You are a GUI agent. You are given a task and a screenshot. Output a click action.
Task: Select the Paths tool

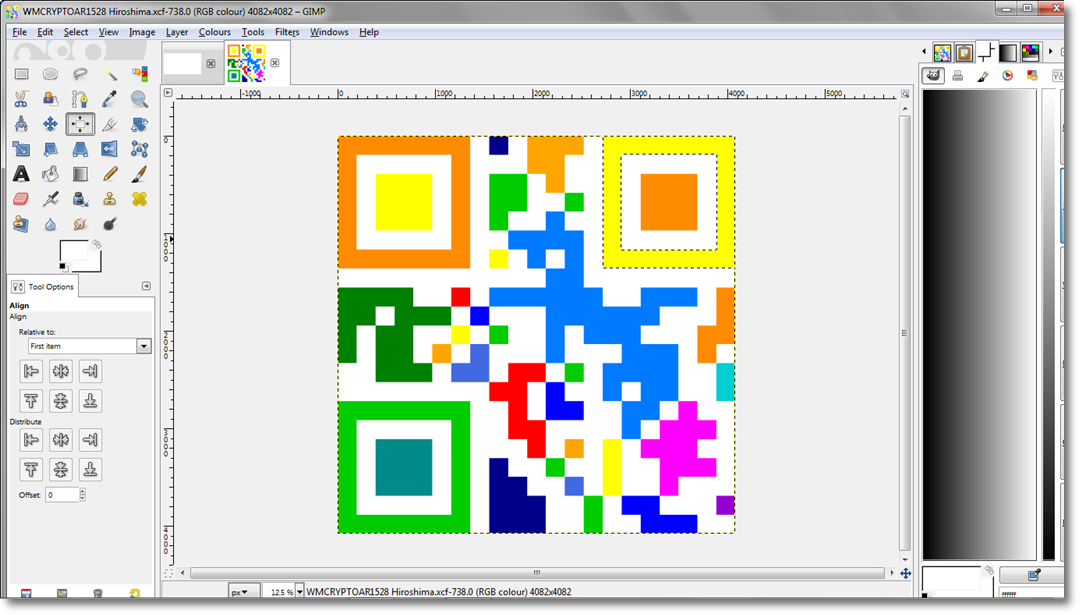click(x=80, y=99)
